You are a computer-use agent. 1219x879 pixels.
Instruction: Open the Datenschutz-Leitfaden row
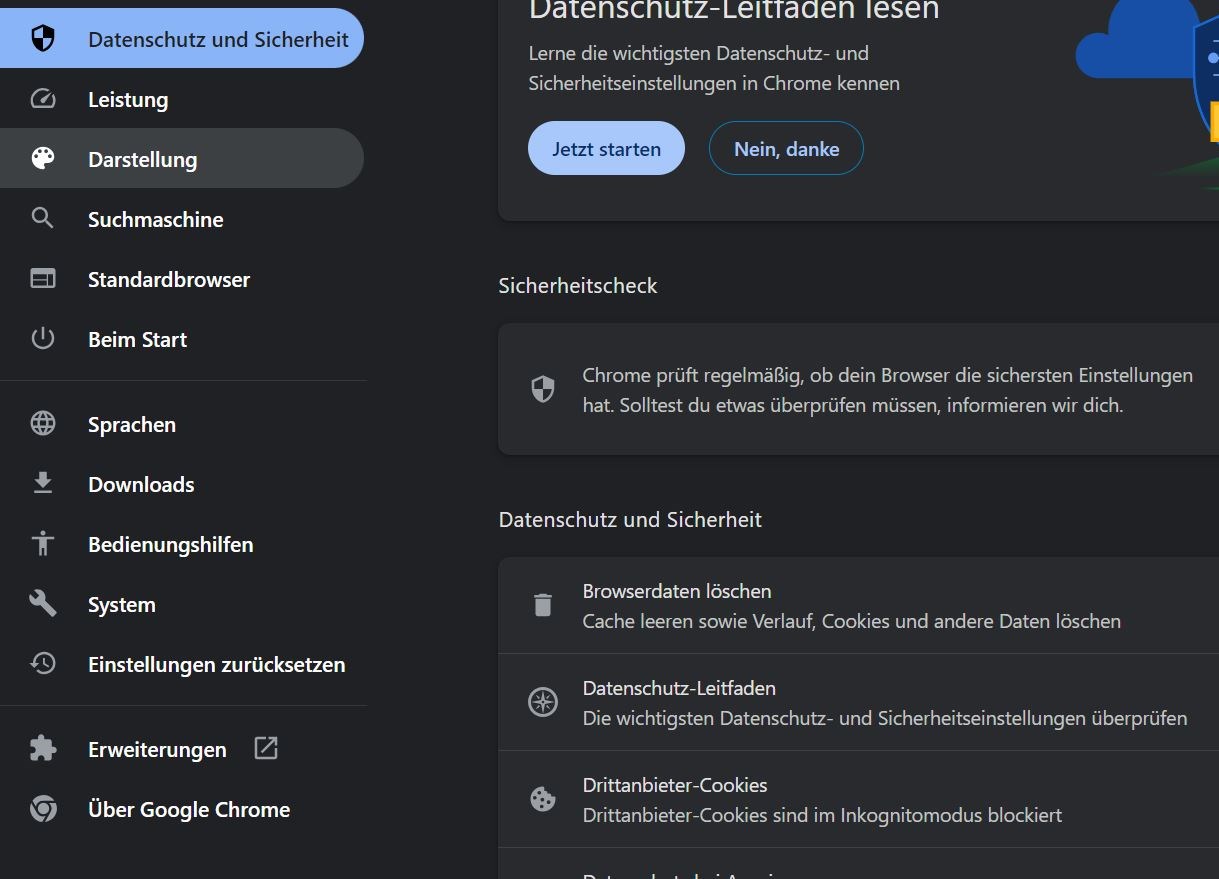(858, 702)
